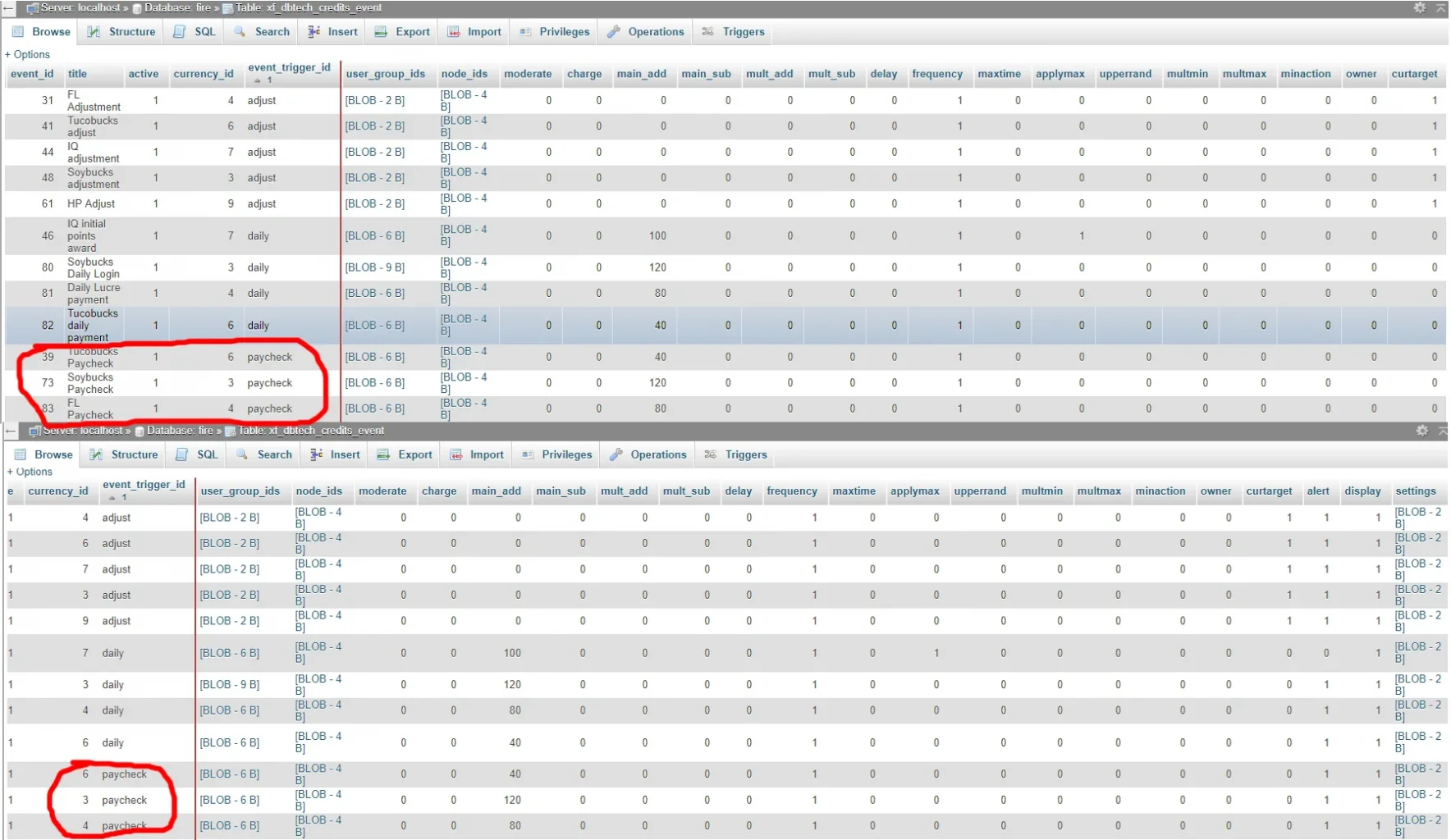Select 'Tucobucks daily payment' highlighted row title
The height and width of the screenshot is (840, 1451).
[93, 326]
